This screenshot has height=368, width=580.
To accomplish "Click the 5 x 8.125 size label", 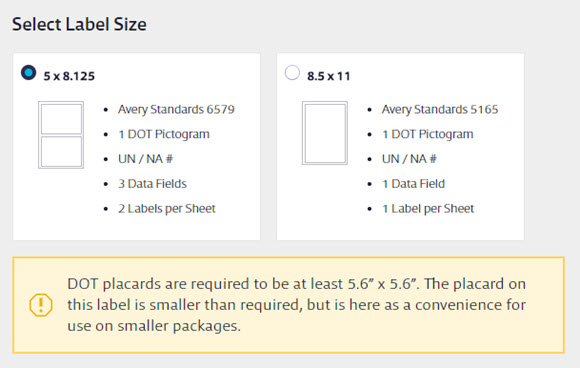I will tap(69, 76).
